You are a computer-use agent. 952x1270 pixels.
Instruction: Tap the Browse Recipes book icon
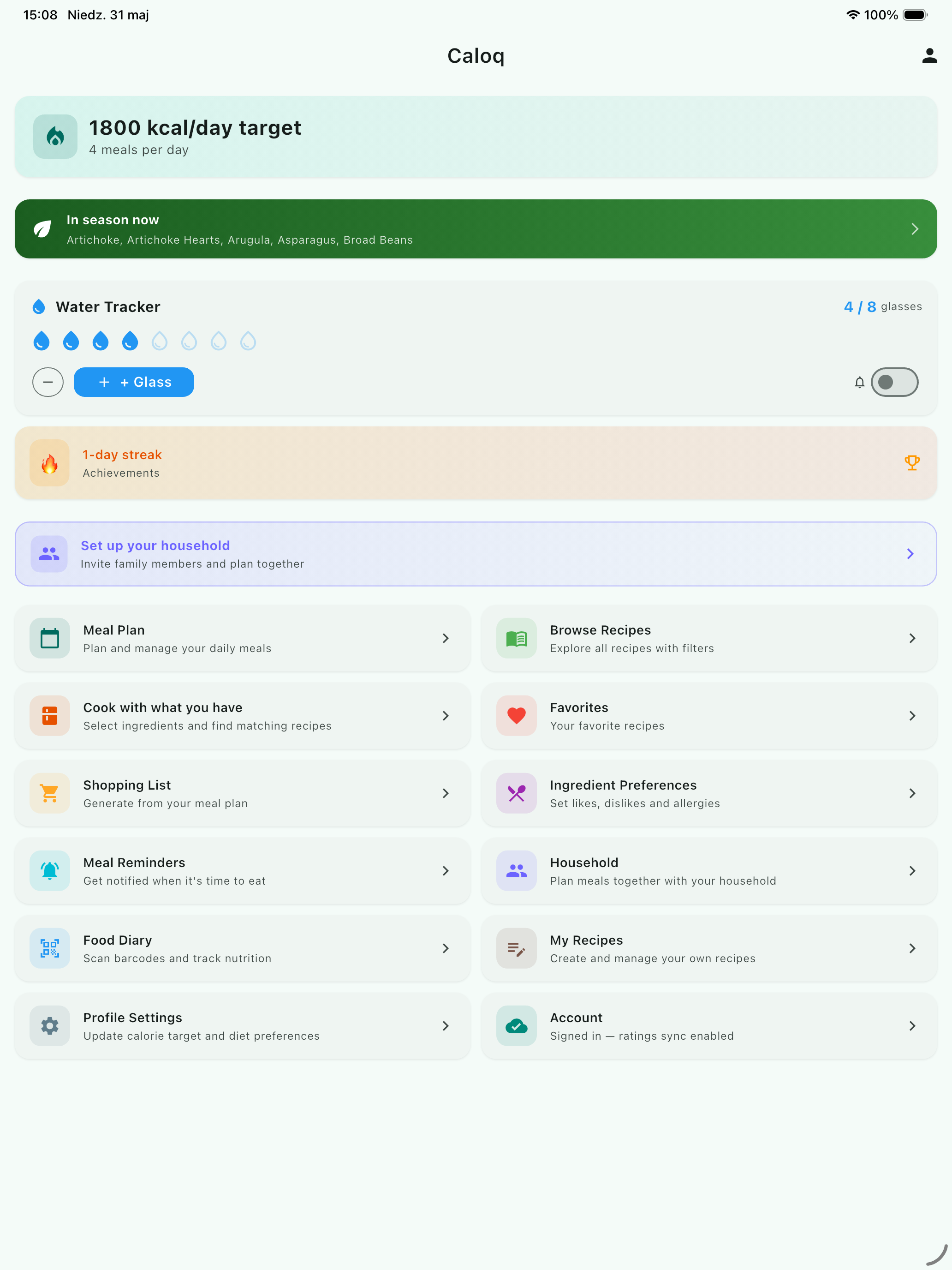click(x=517, y=638)
